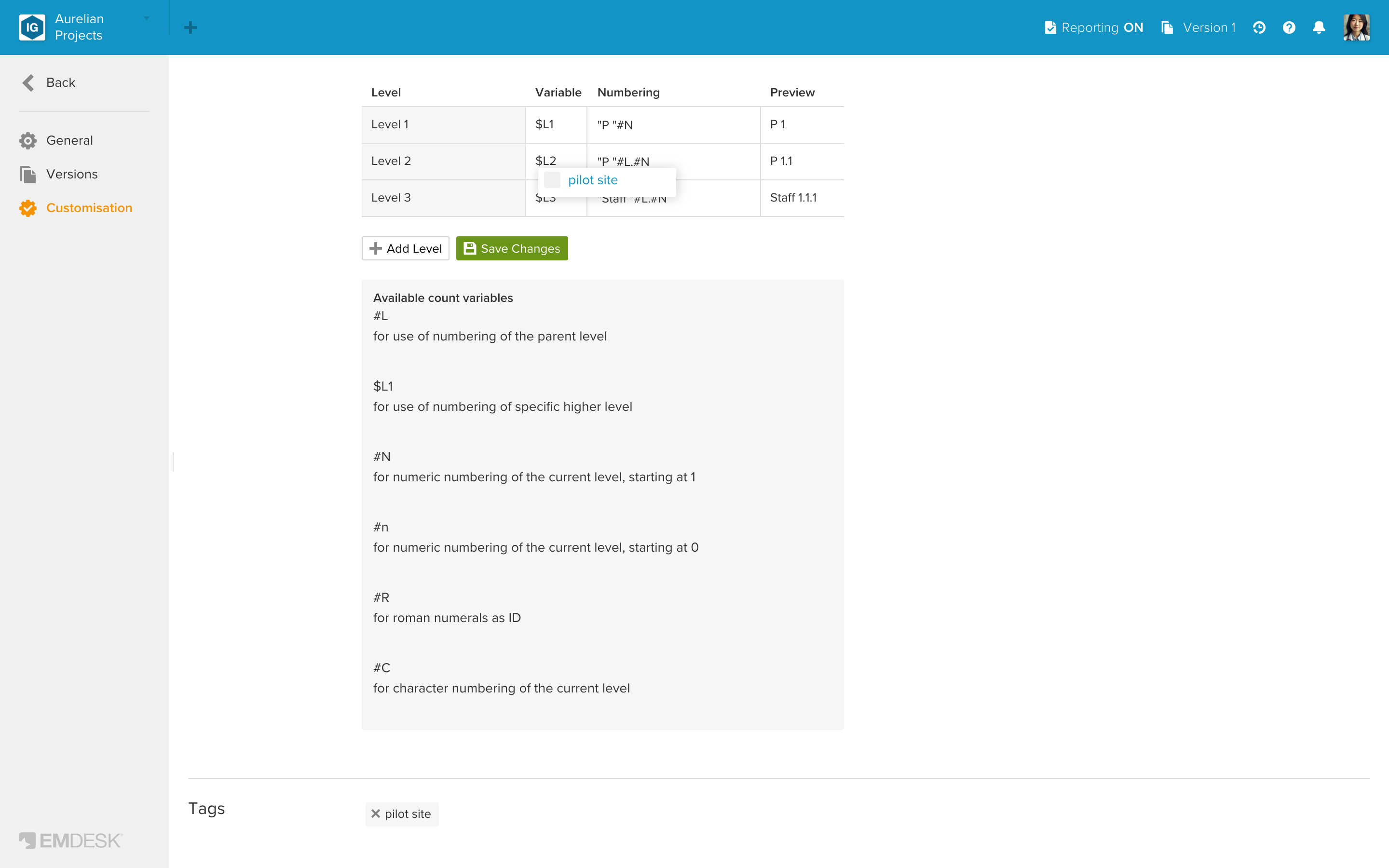The image size is (1389, 868).
Task: Open the Version 1 selector
Action: point(1199,27)
